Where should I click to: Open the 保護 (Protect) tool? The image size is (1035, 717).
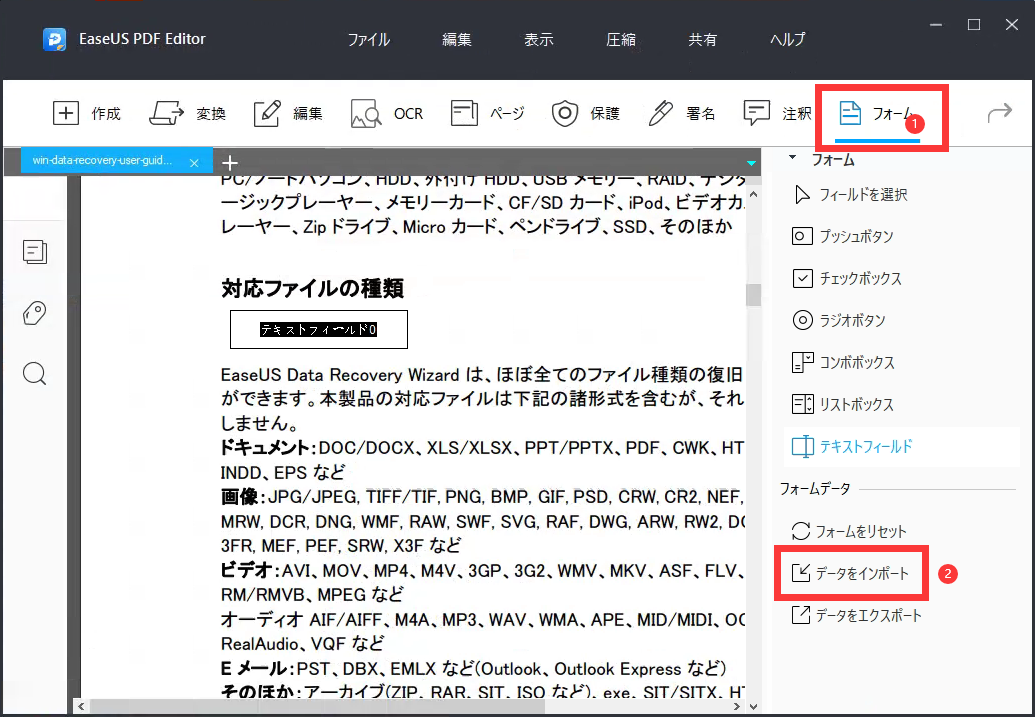tap(586, 113)
